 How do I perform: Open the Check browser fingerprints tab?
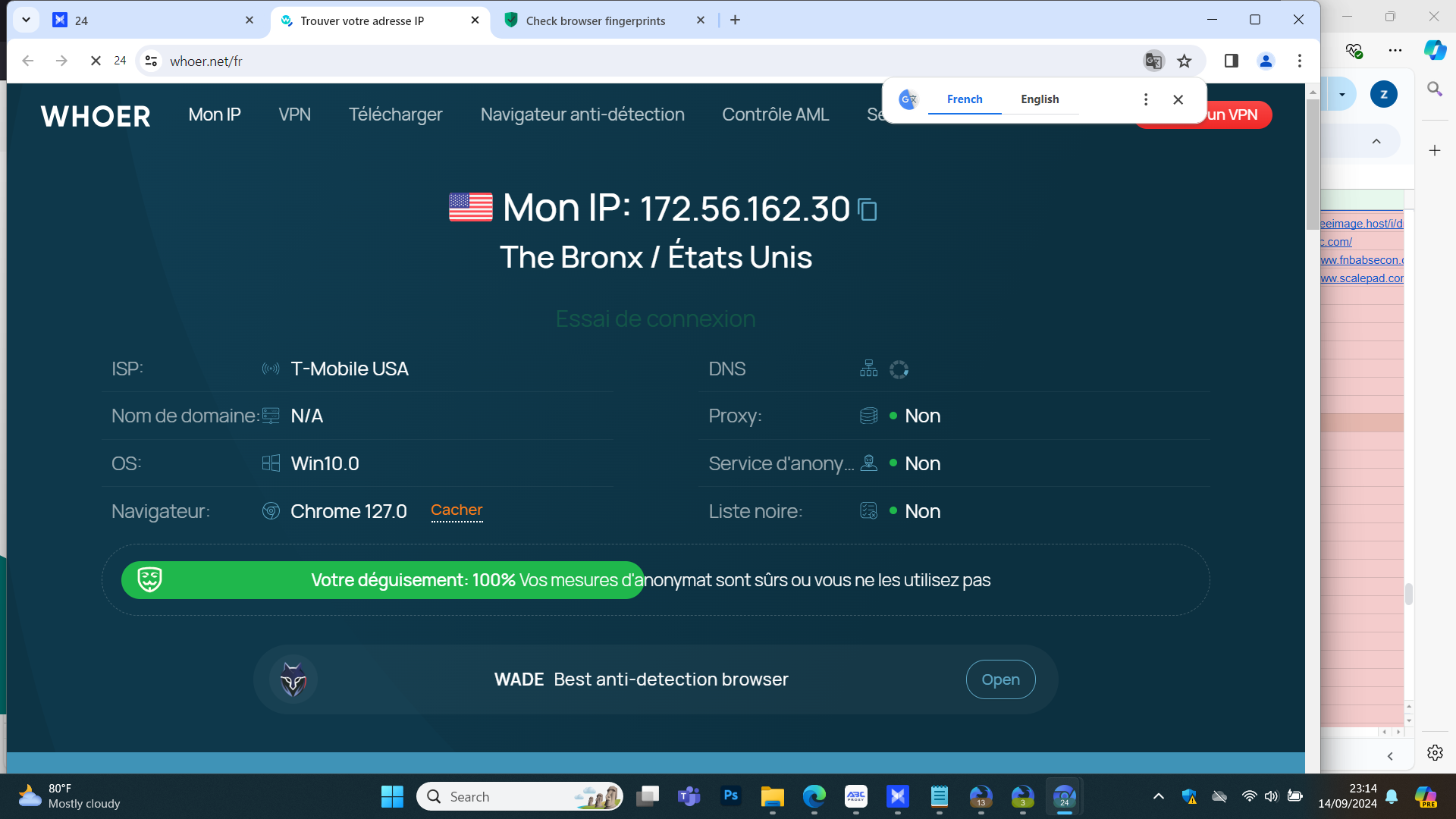click(595, 20)
